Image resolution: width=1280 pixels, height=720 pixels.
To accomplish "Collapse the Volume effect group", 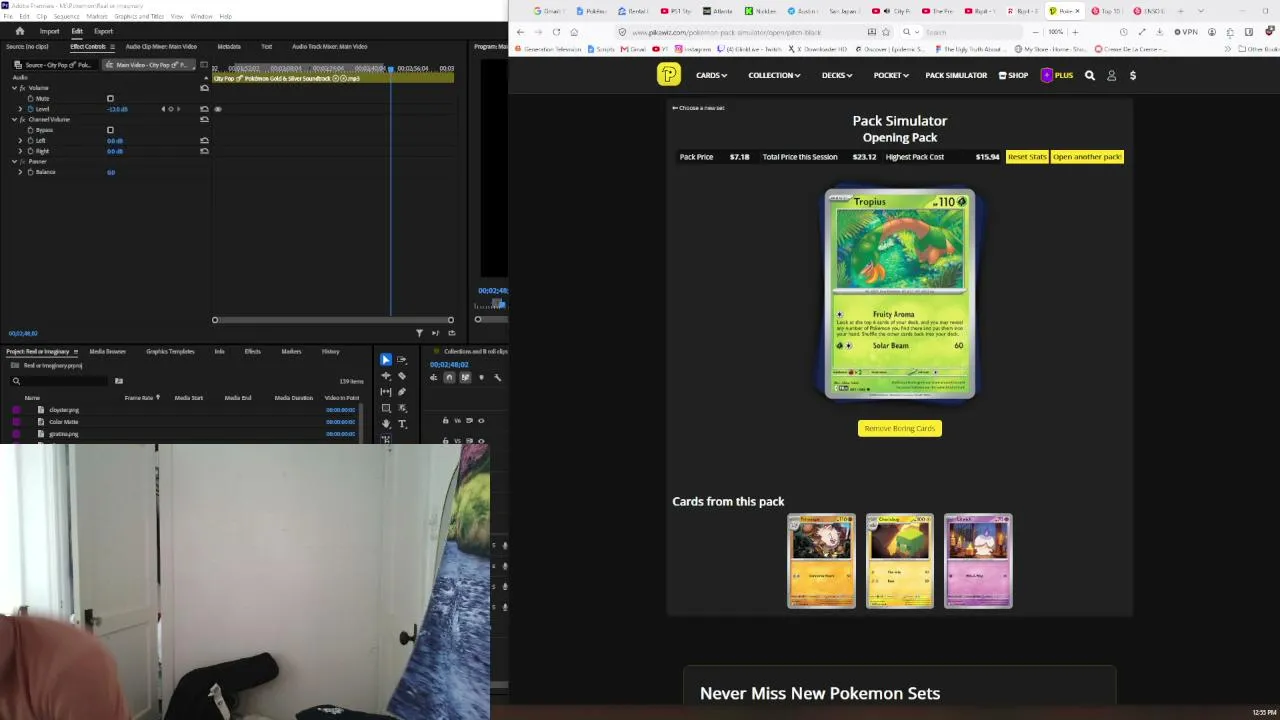I will coord(14,88).
